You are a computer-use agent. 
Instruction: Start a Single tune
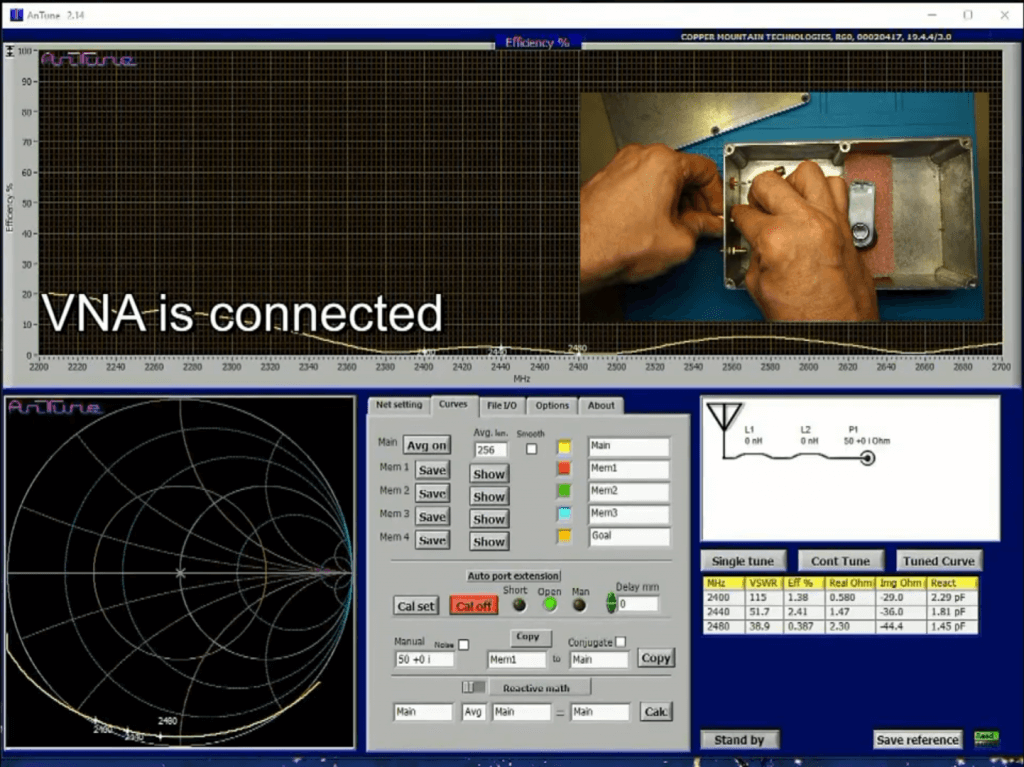742,560
